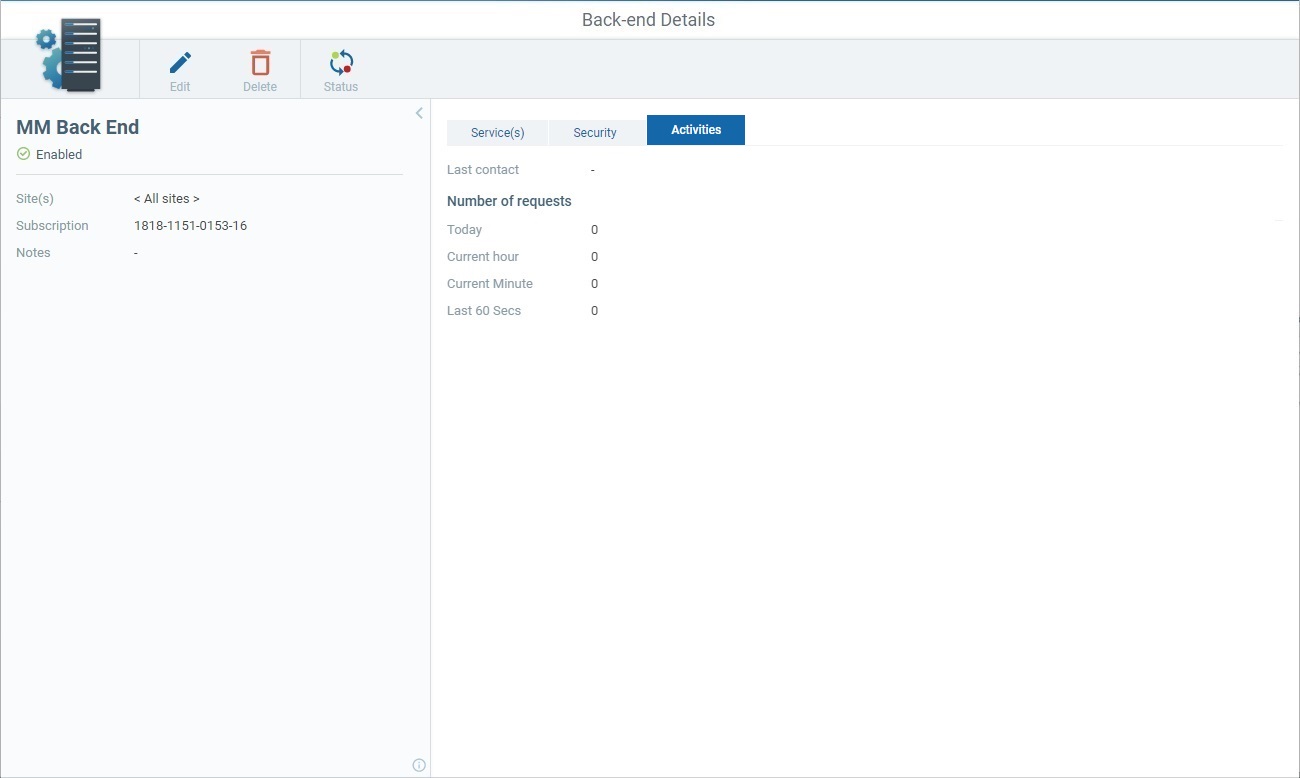Click the Delete toolbar button label
Screen dimensions: 1300x778
click(x=260, y=86)
